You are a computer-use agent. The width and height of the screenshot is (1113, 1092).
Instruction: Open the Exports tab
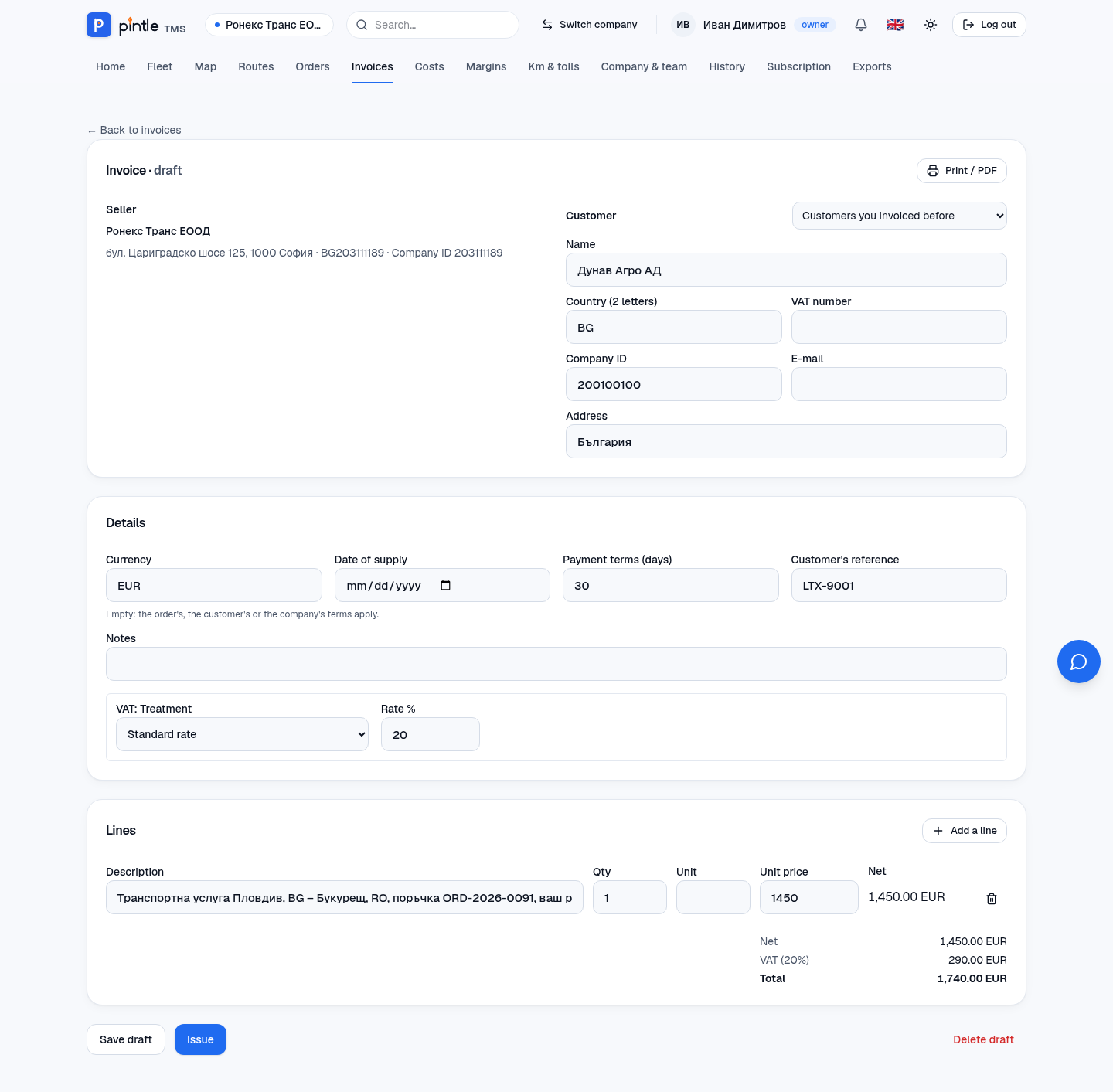coord(872,66)
